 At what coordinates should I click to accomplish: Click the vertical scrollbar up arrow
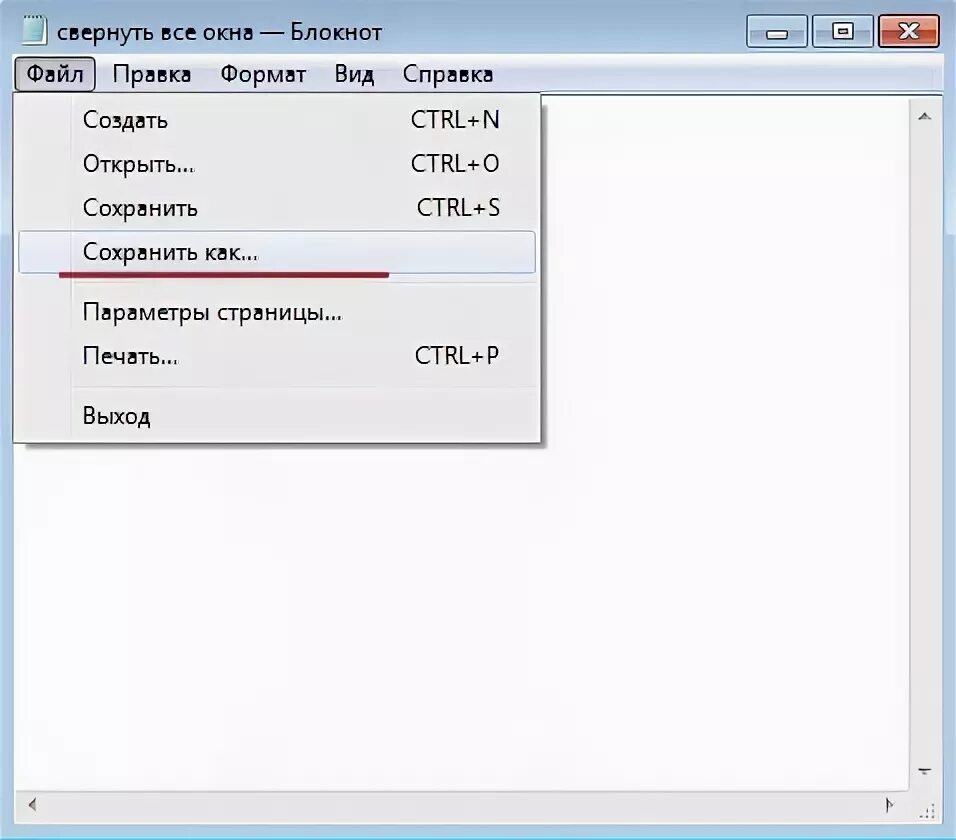coord(924,116)
